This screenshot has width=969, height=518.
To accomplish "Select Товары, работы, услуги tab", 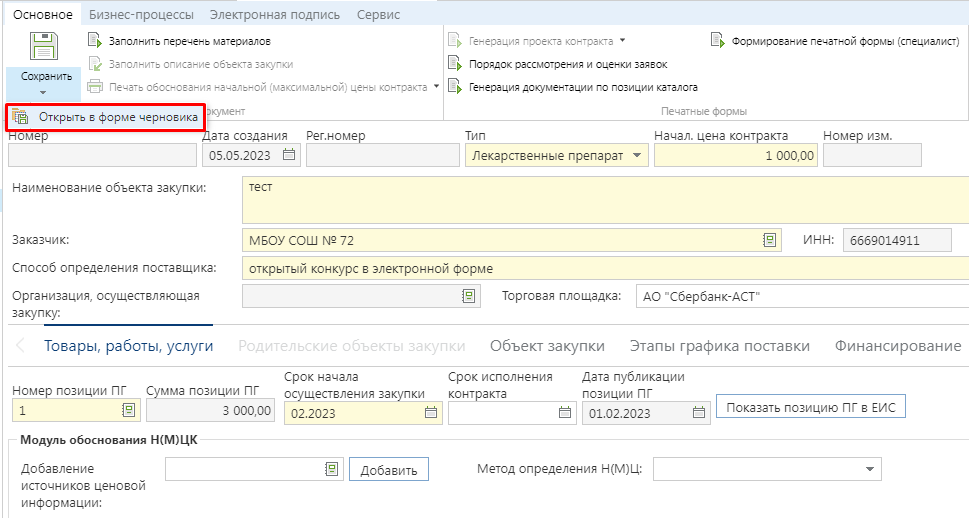I will click(x=129, y=346).
